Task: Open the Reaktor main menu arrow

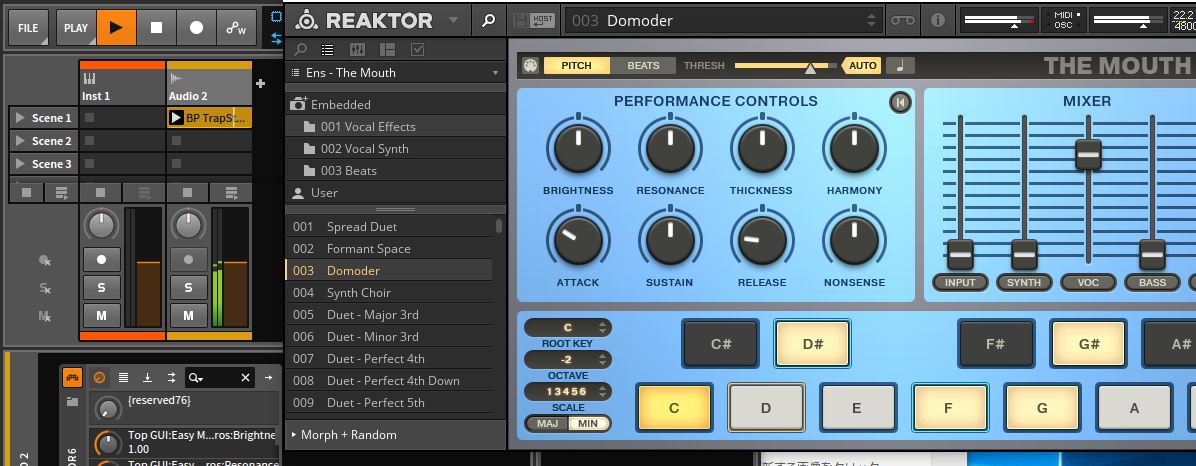Action: point(454,21)
